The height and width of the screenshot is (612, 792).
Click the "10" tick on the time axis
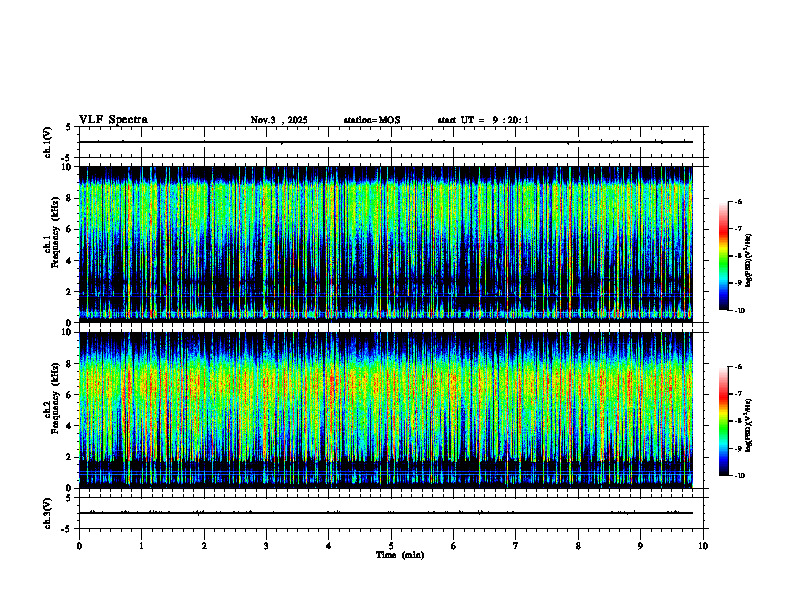coord(703,546)
